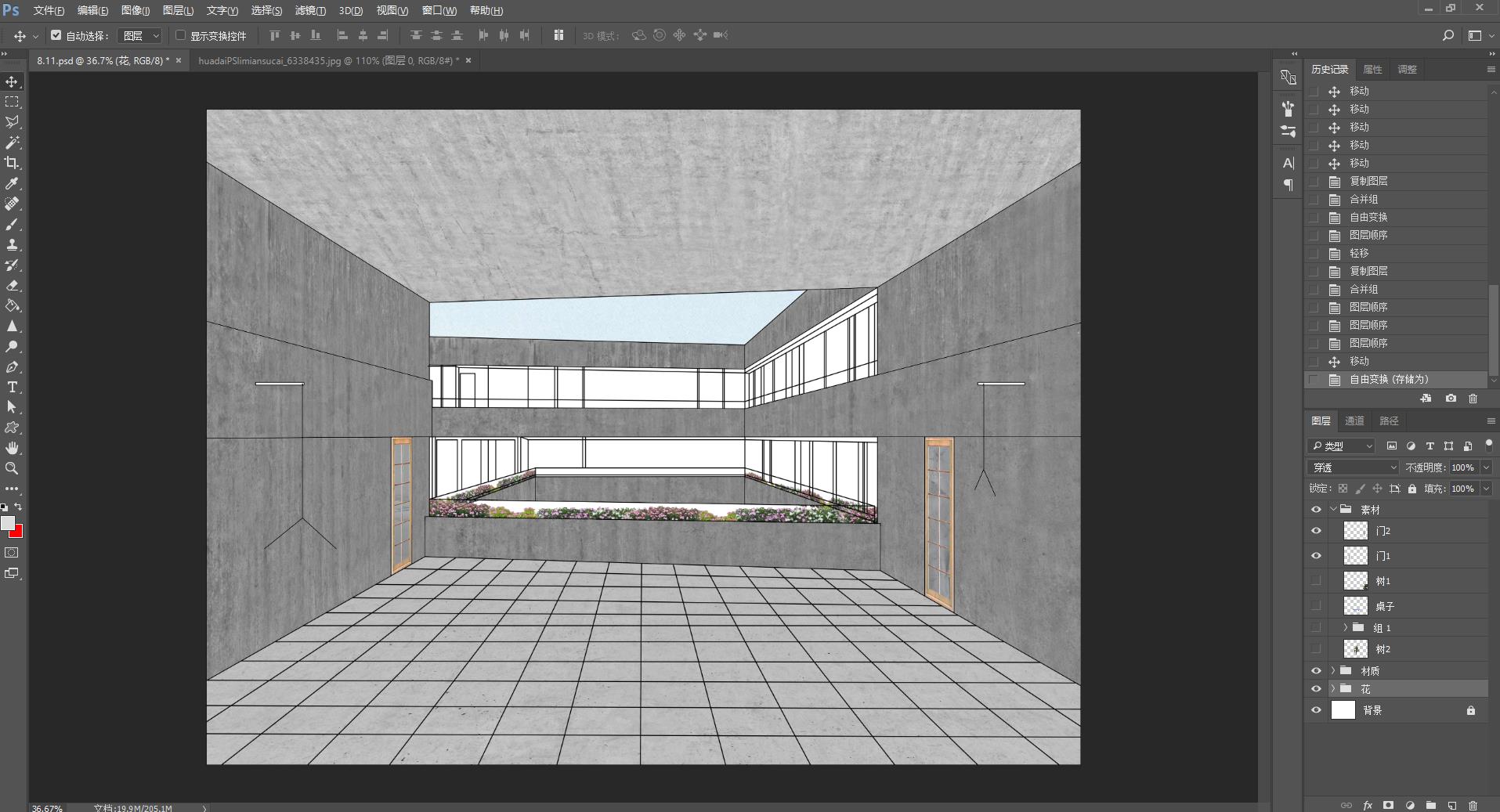Switch to the 通道 tab

click(1355, 421)
